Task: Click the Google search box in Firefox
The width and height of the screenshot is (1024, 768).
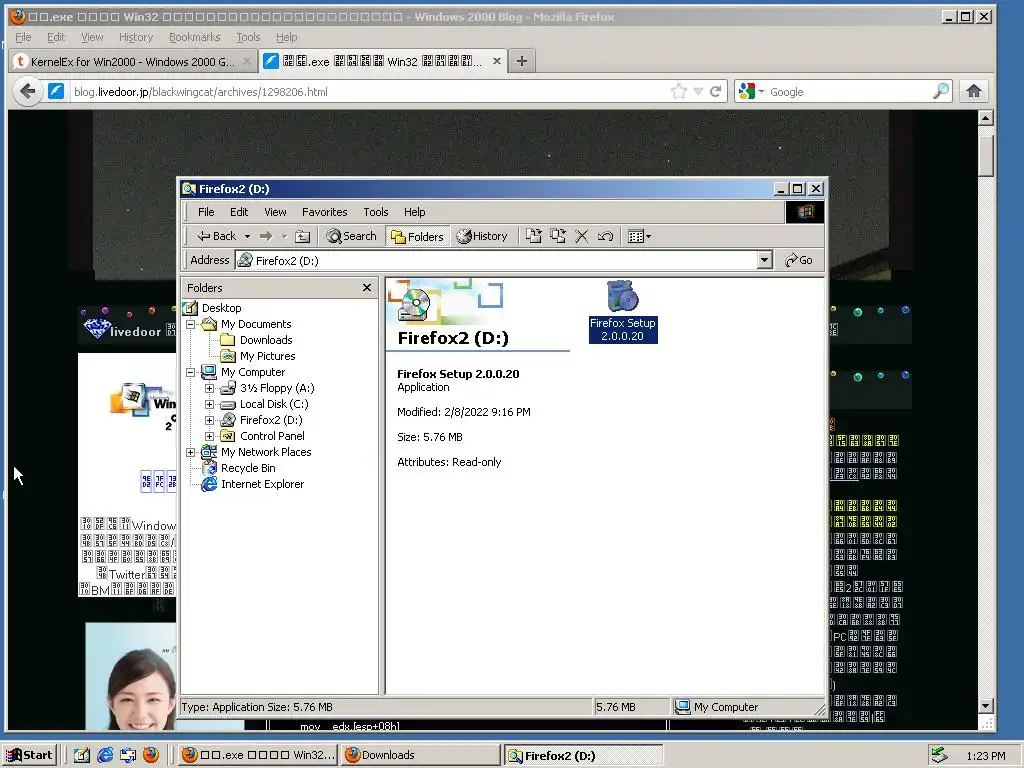Action: click(x=849, y=92)
